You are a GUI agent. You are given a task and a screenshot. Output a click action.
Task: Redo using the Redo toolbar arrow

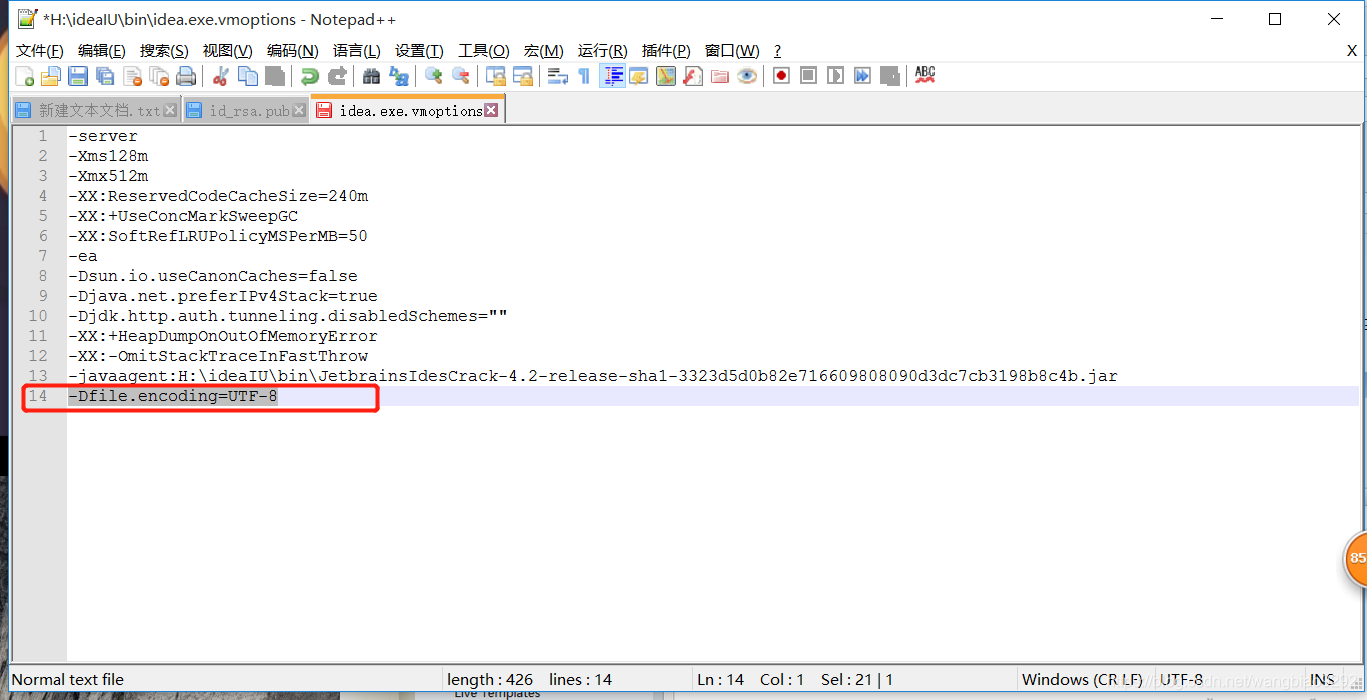(337, 76)
